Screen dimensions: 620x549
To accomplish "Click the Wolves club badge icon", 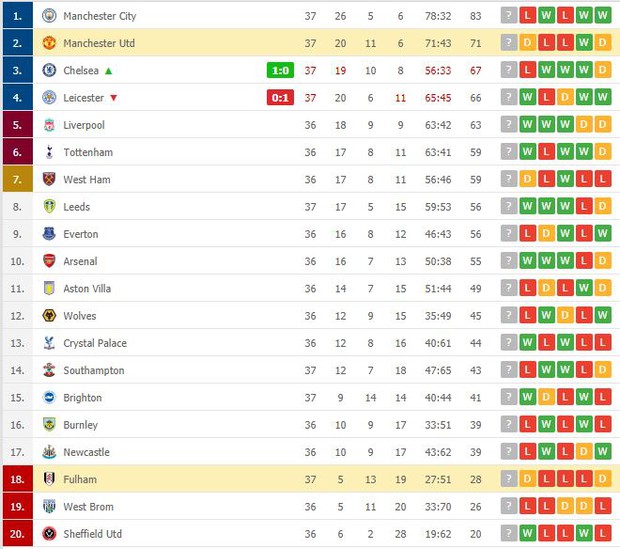I will pyautogui.click(x=49, y=316).
